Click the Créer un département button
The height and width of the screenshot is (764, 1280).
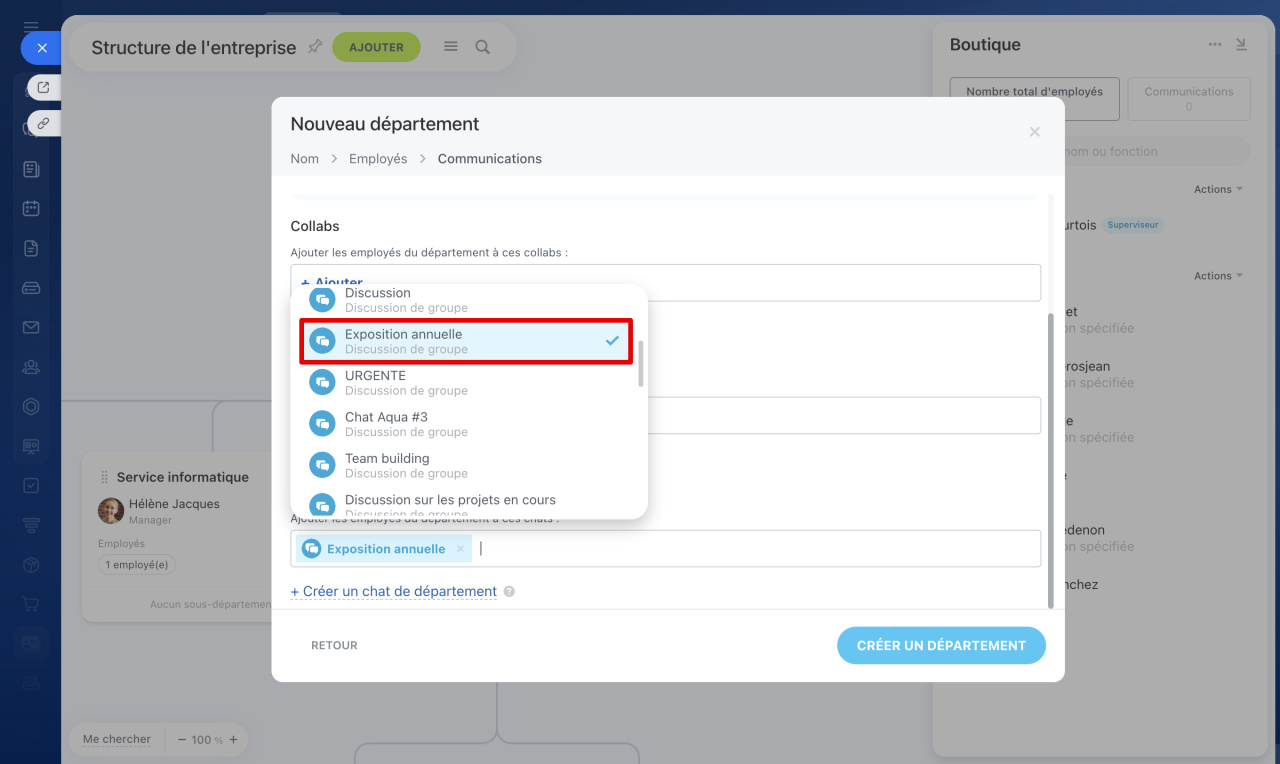point(941,646)
